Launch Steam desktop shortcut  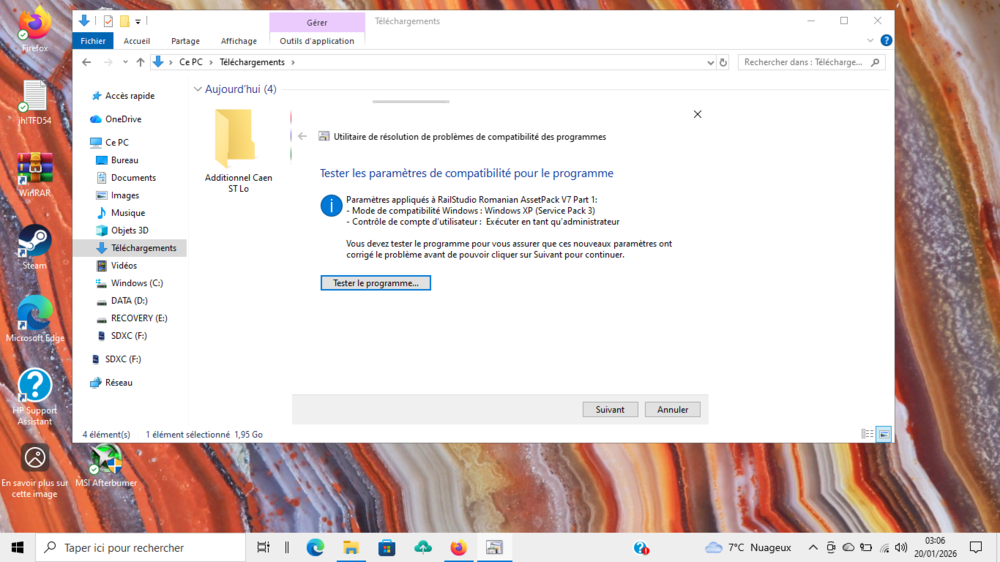34,248
